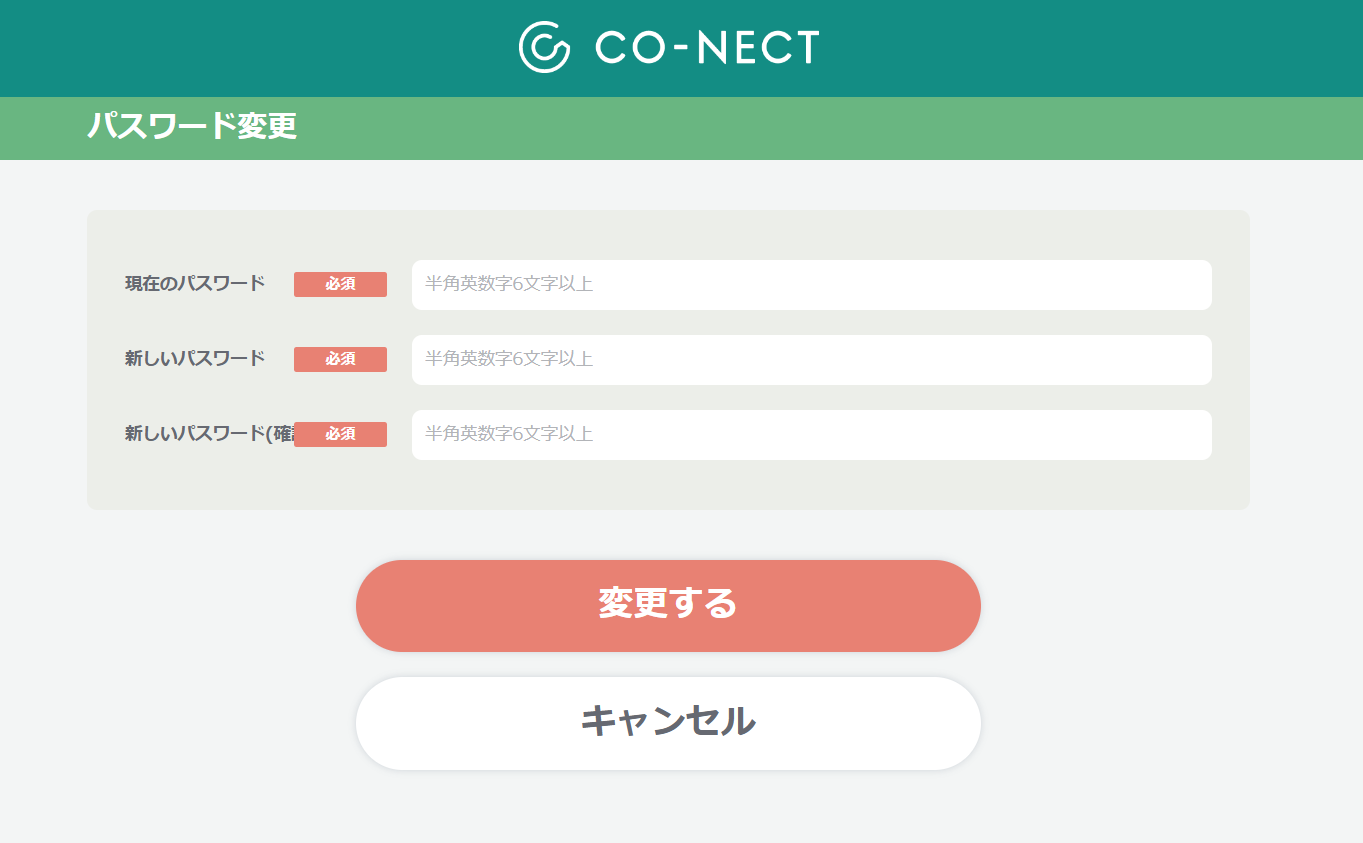Click the 変更する button
The image size is (1363, 843).
(x=668, y=606)
